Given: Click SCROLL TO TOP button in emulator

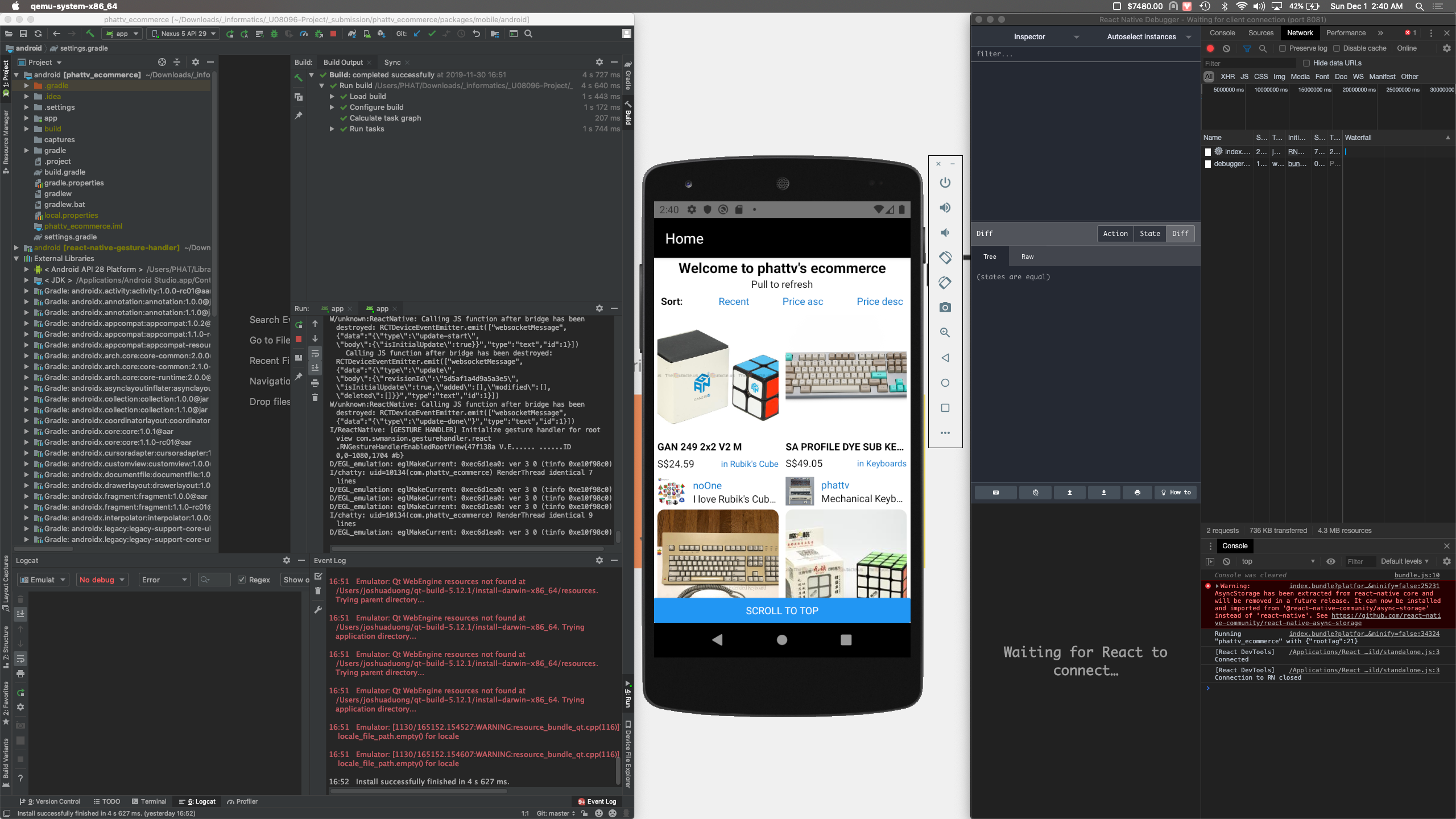Looking at the screenshot, I should (781, 610).
